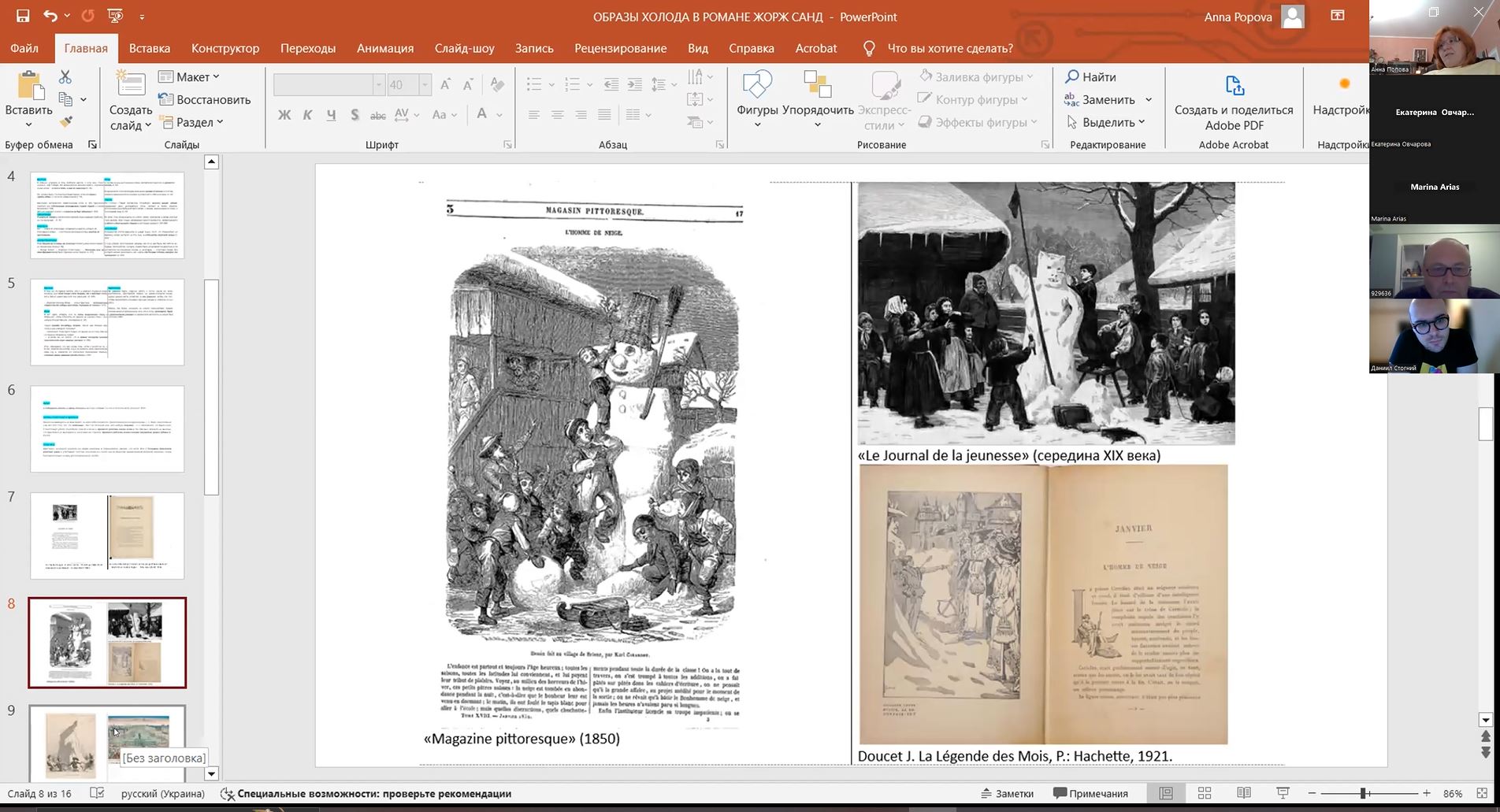Open the Фигуры shapes gallery

[x=758, y=98]
